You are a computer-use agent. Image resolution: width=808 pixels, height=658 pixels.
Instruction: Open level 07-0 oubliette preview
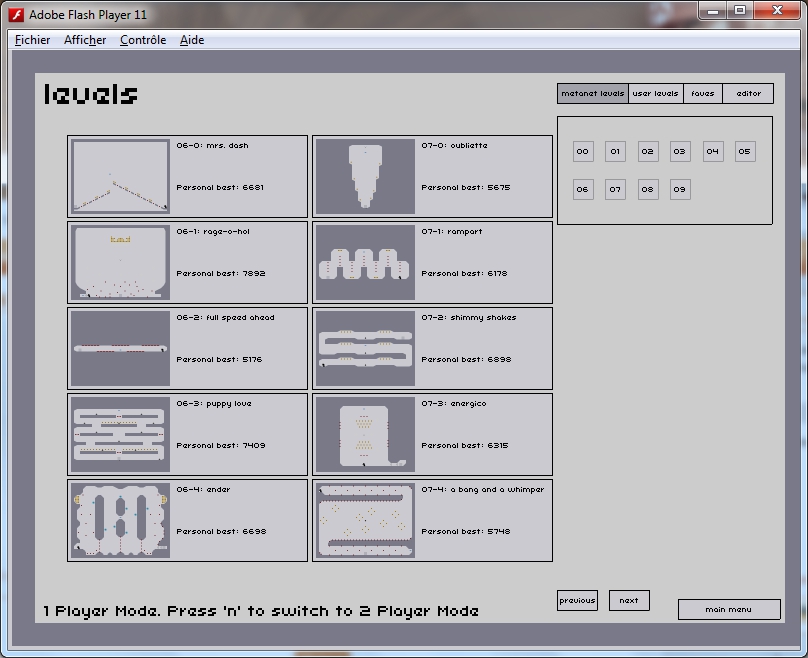click(x=365, y=177)
